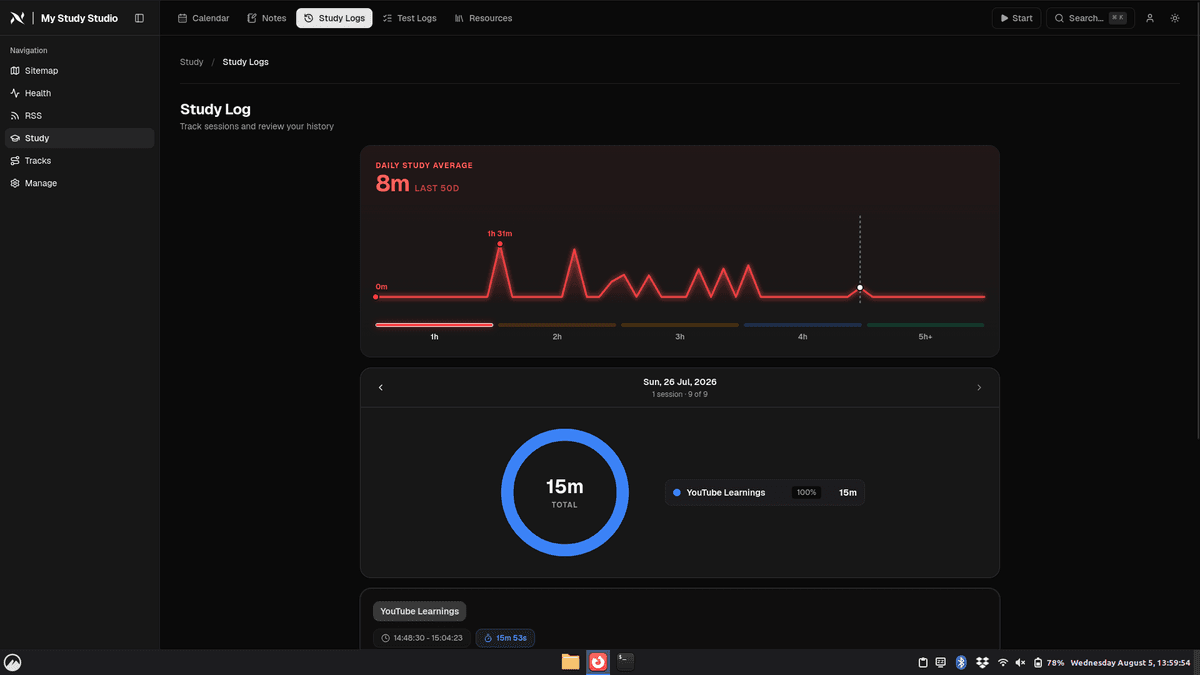Open Test Logs tab
1200x675 pixels.
click(x=410, y=18)
